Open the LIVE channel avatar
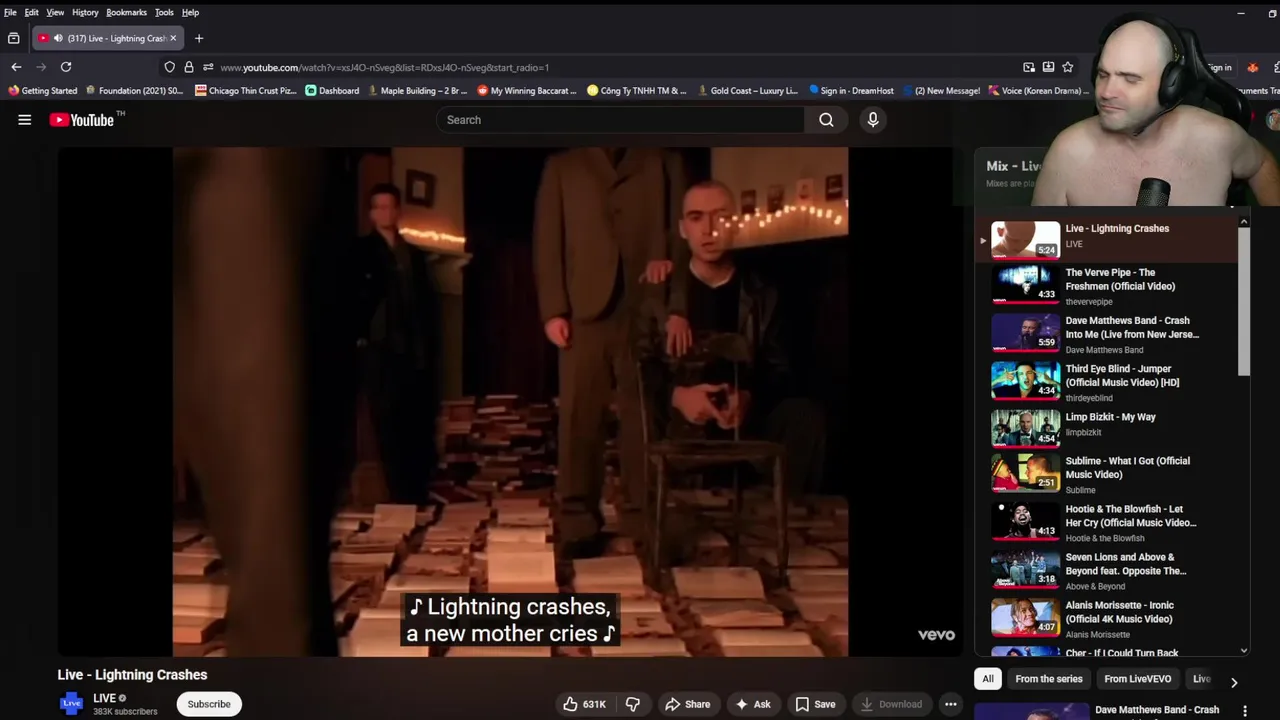The height and width of the screenshot is (720, 1280). pos(71,704)
